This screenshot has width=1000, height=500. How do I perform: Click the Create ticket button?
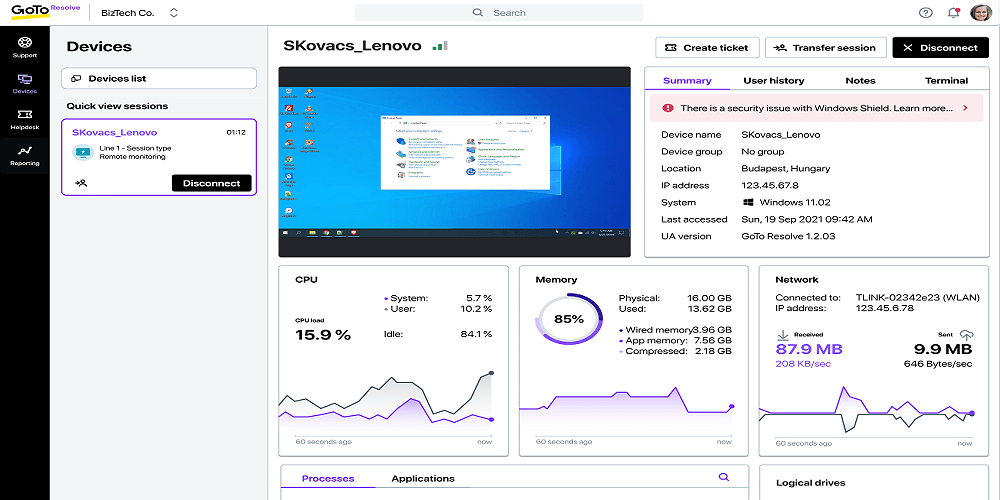(706, 47)
